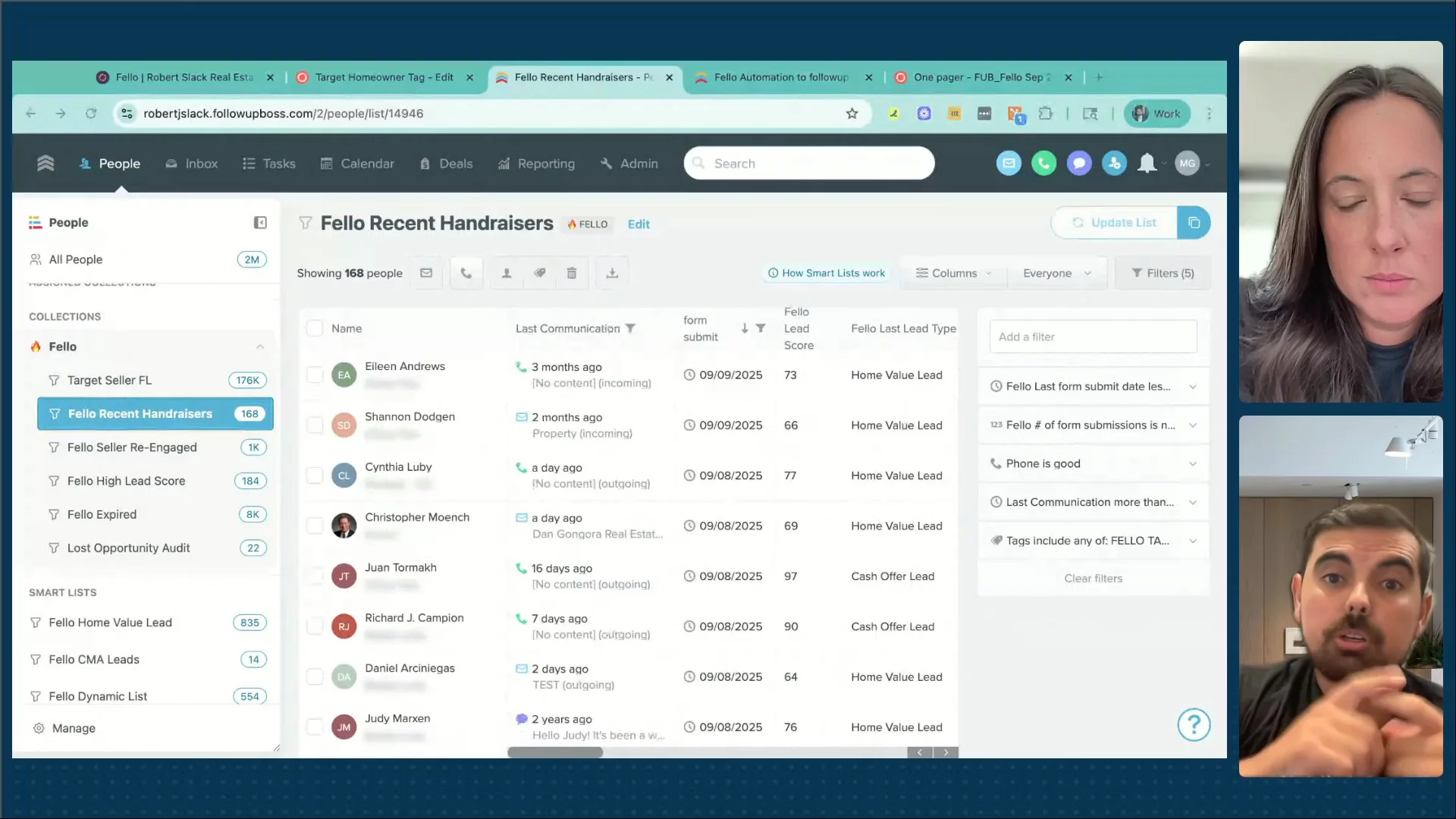Click the scroll left arrow under the table
The width and height of the screenshot is (1456, 819).
(x=920, y=752)
